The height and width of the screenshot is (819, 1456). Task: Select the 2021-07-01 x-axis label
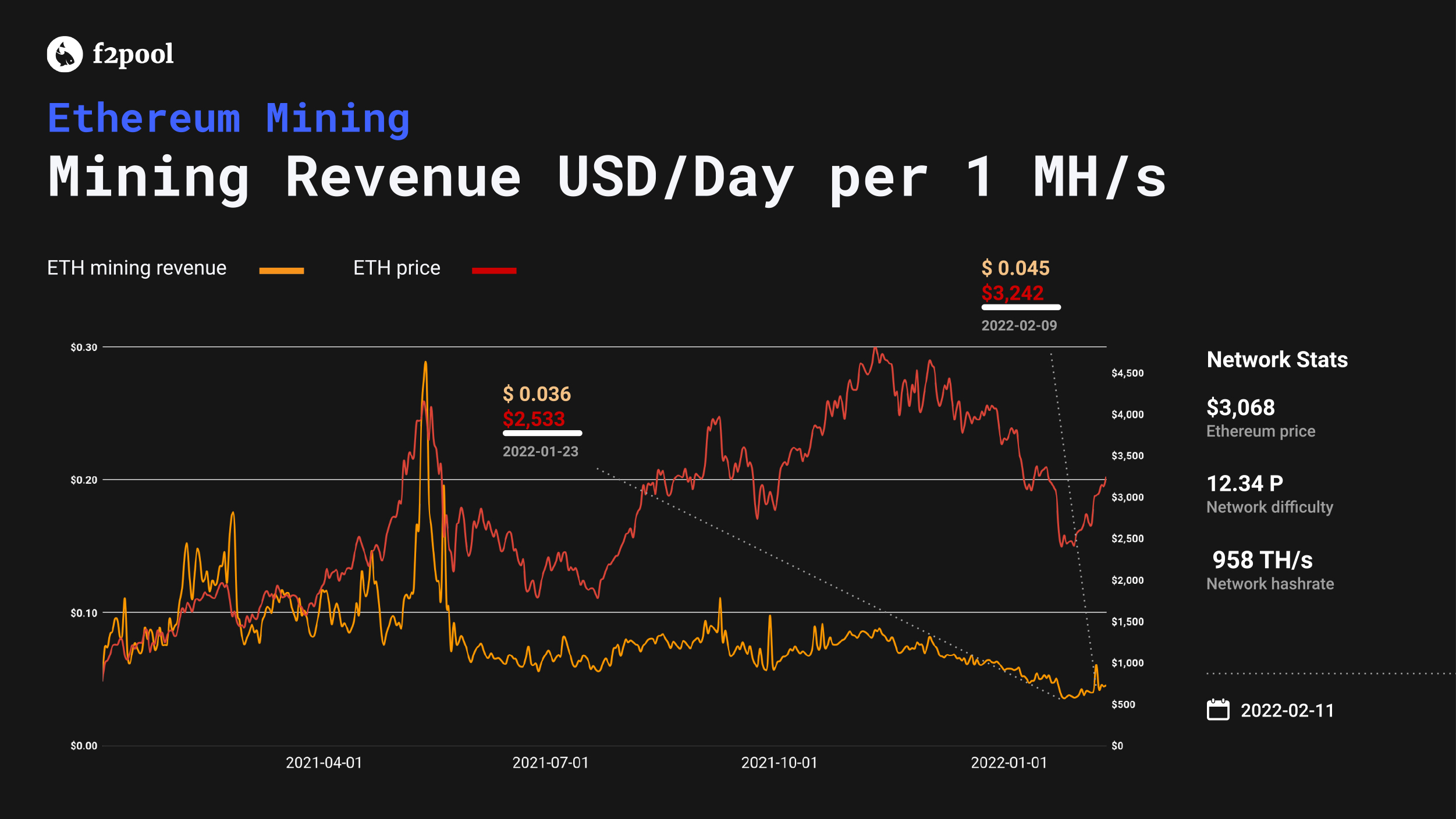(x=551, y=763)
